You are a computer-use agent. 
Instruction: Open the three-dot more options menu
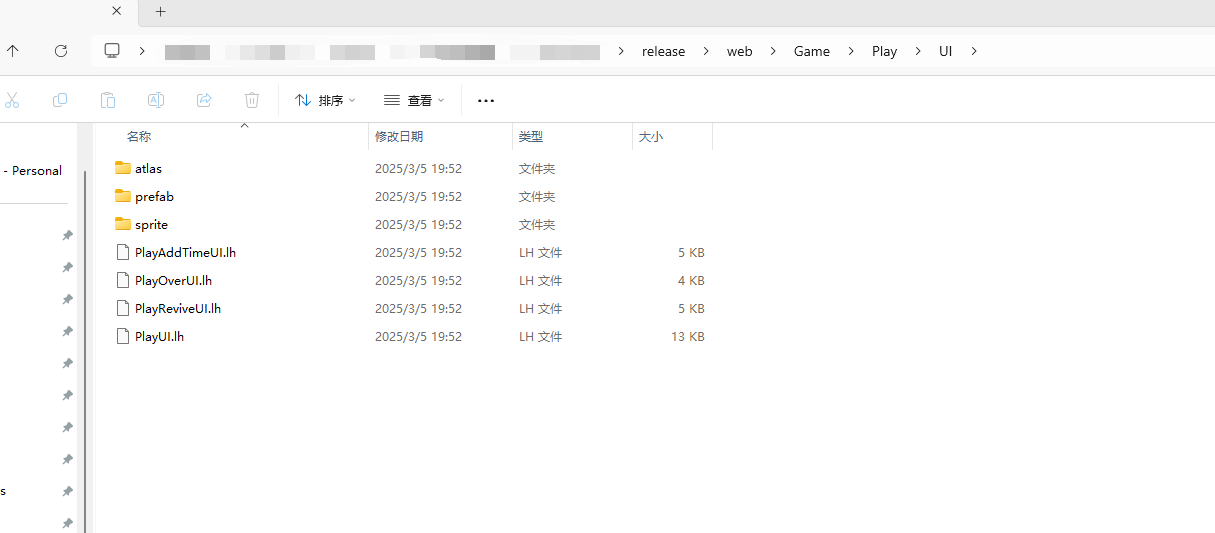pos(486,100)
